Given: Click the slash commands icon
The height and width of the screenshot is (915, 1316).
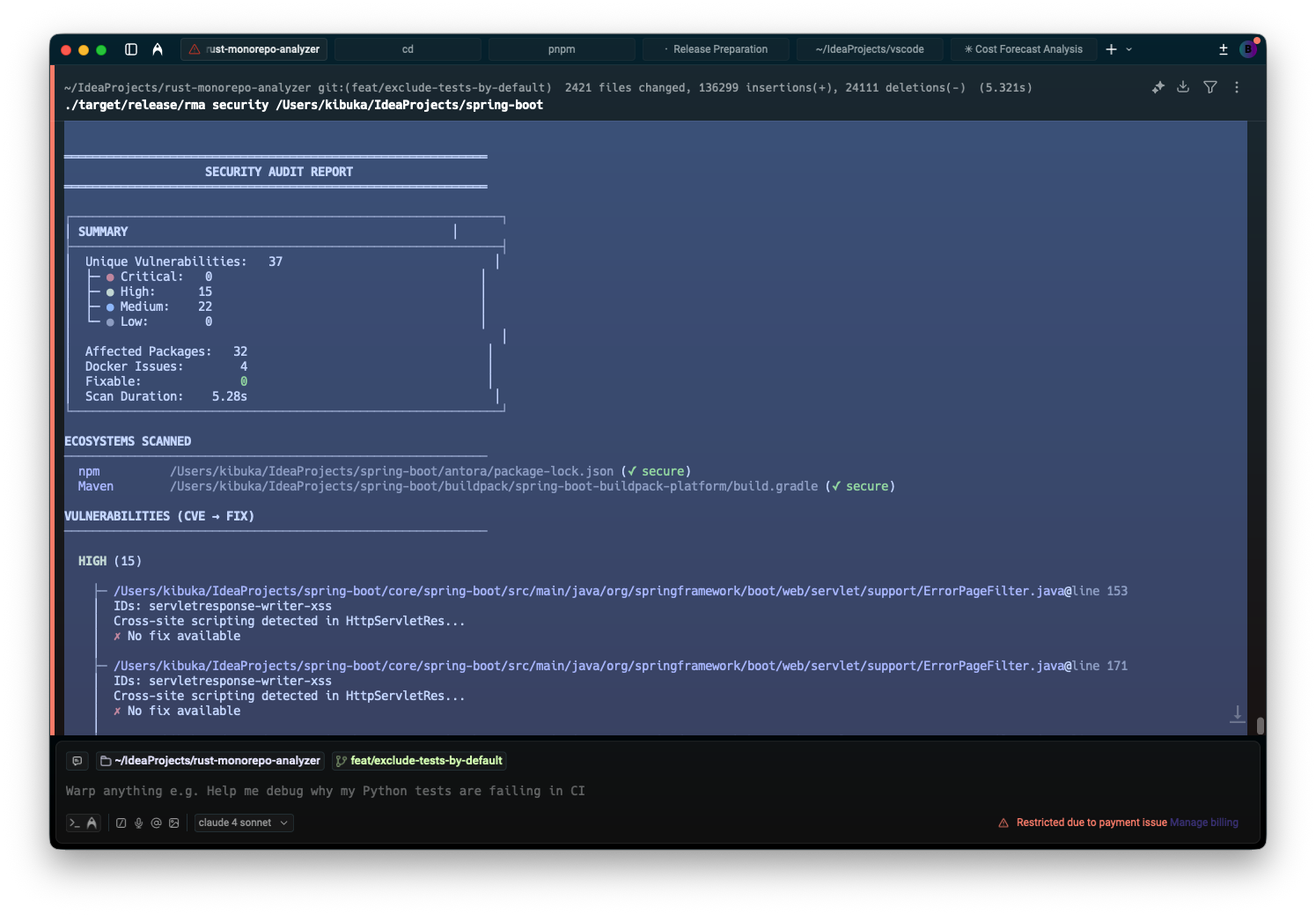Looking at the screenshot, I should (x=121, y=823).
